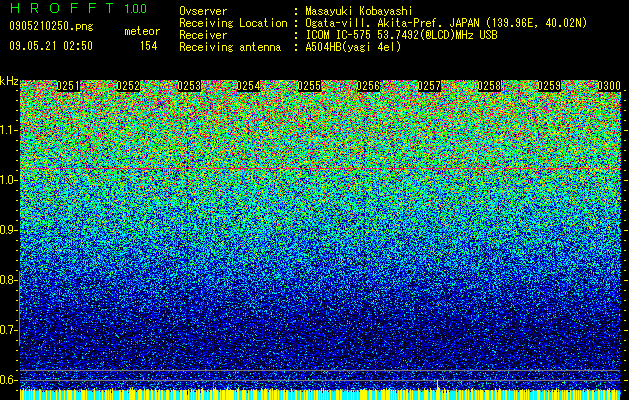The image size is (629, 400).
Task: Click the HROFFT 1.00 title text
Action: (78, 8)
